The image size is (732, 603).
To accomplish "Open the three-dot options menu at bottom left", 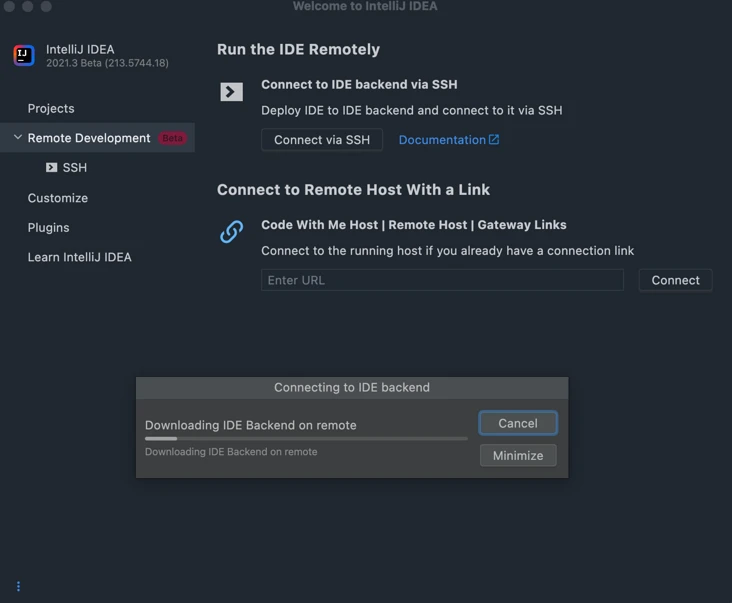I will 18,586.
